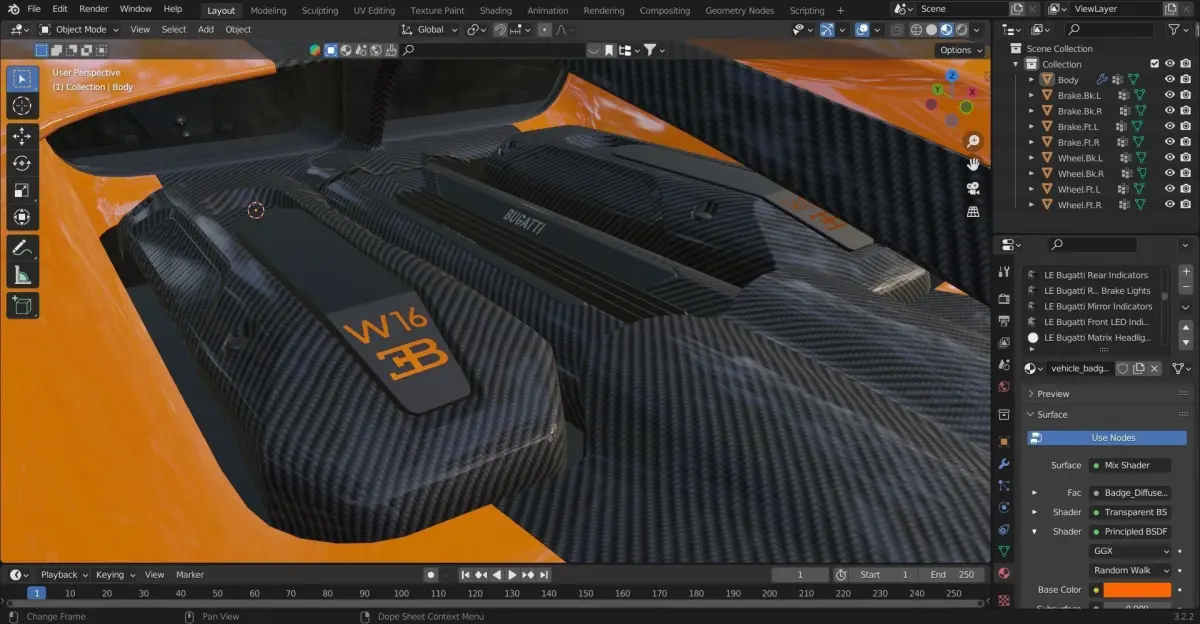Hide Brake.Bk.L in viewport
This screenshot has height=624, width=1200.
1169,95
